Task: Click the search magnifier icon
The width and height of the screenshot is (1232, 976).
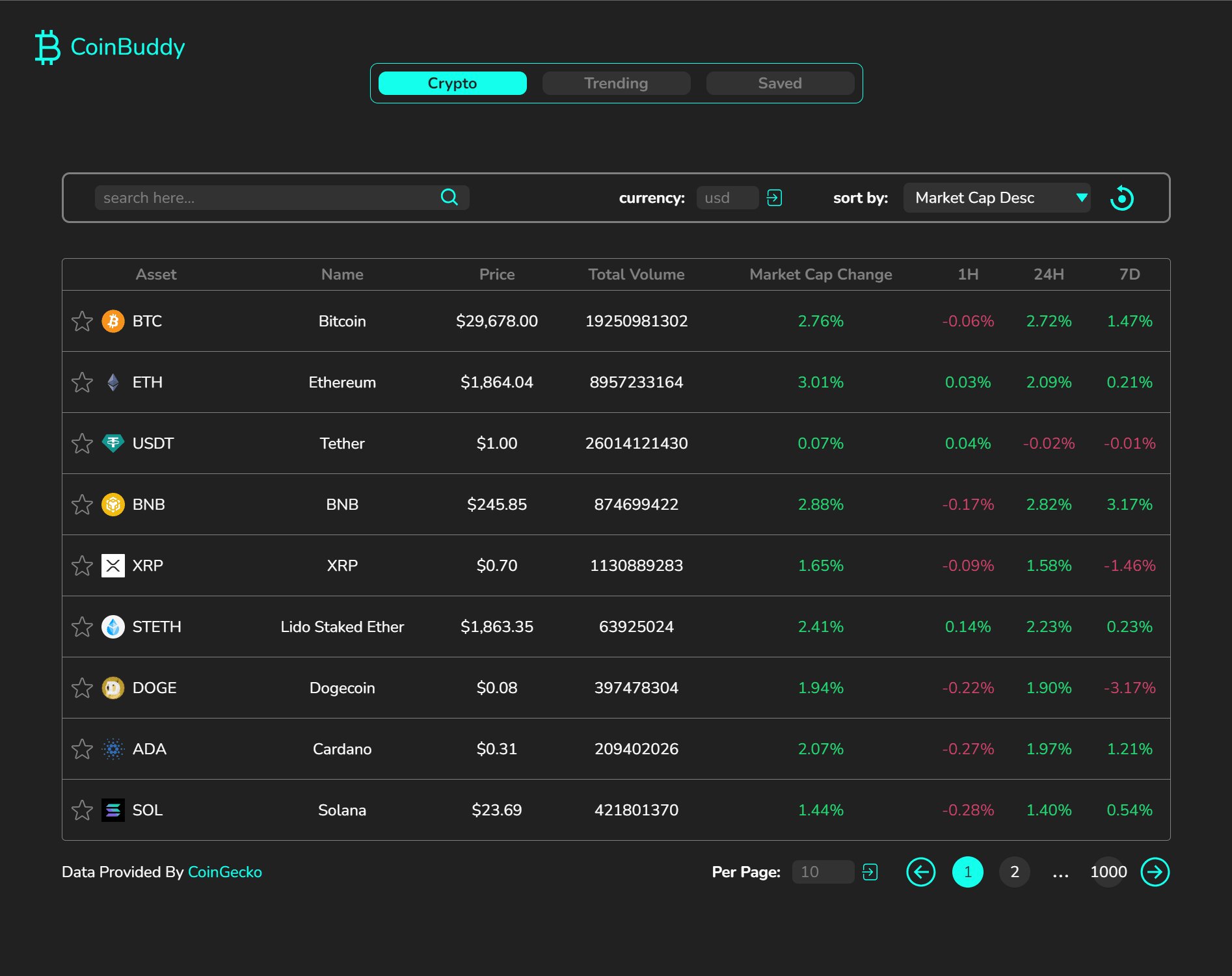Action: pyautogui.click(x=449, y=197)
